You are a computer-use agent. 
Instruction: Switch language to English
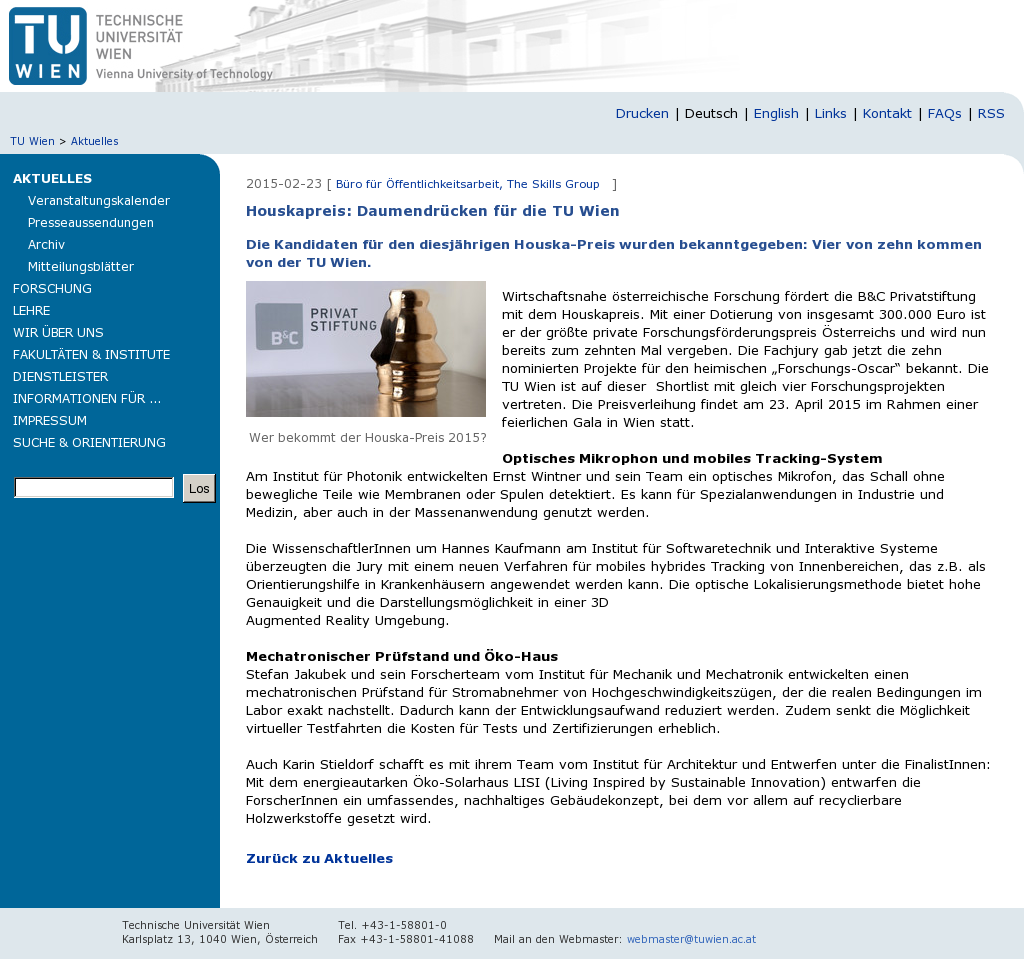point(775,114)
